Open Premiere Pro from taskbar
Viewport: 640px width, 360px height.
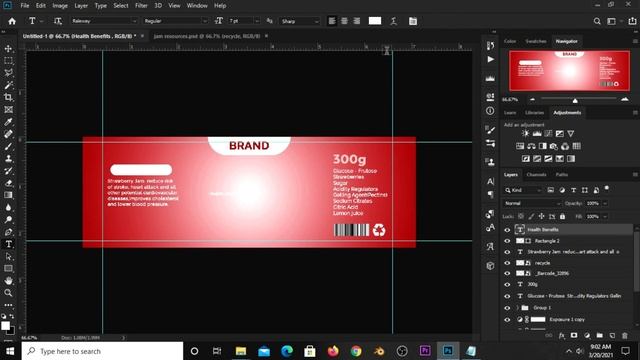pos(425,351)
